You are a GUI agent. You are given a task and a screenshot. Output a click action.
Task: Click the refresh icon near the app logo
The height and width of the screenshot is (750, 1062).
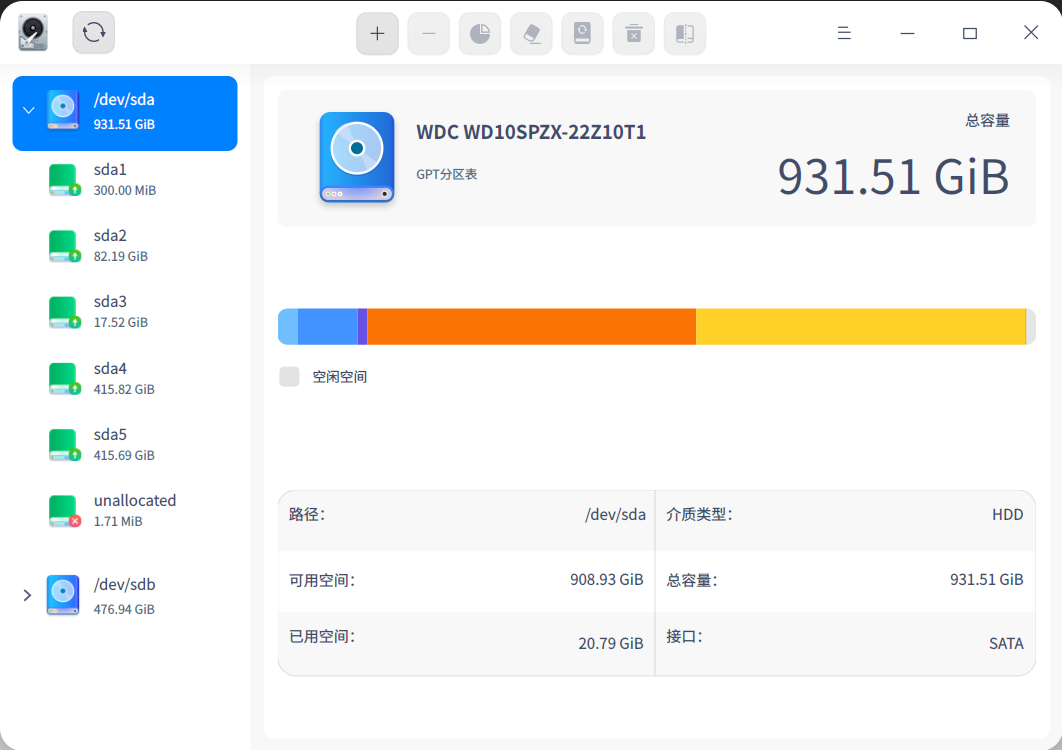click(93, 31)
